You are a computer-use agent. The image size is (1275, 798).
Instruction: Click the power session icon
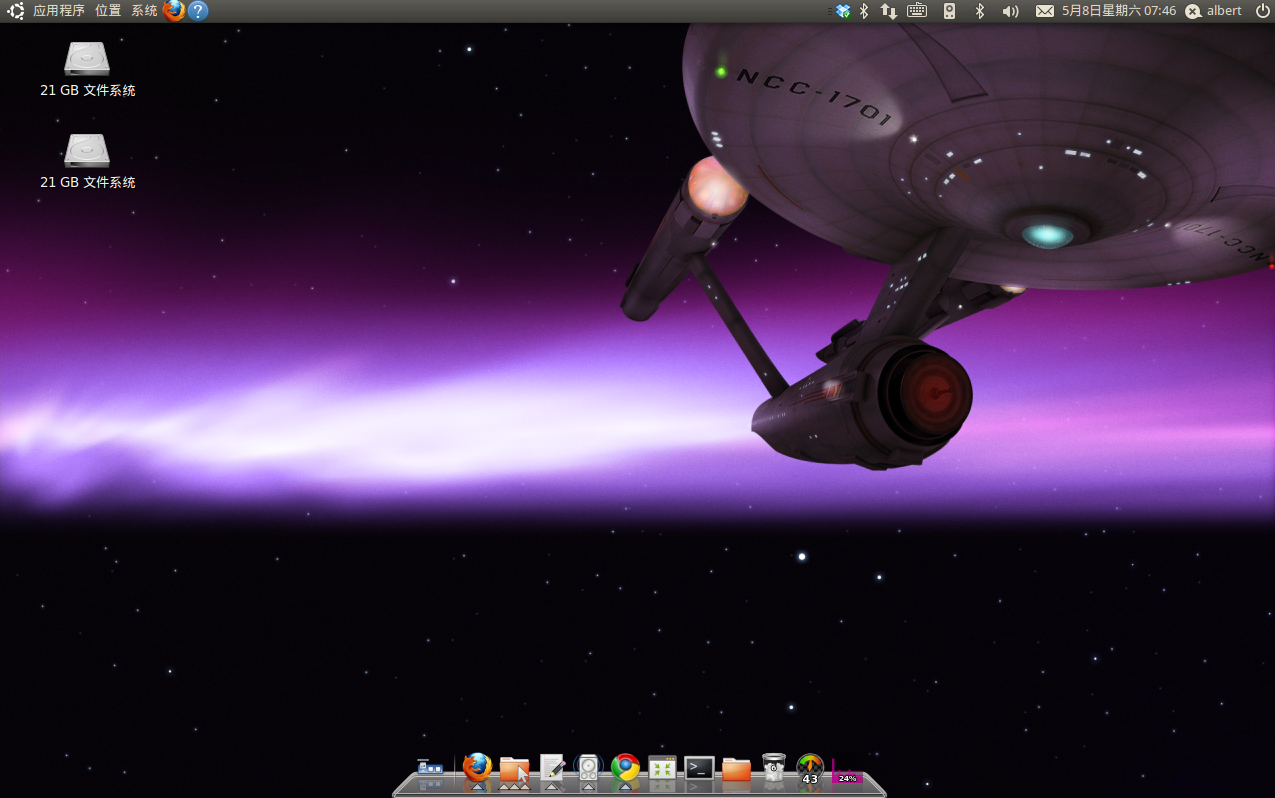pyautogui.click(x=1262, y=11)
